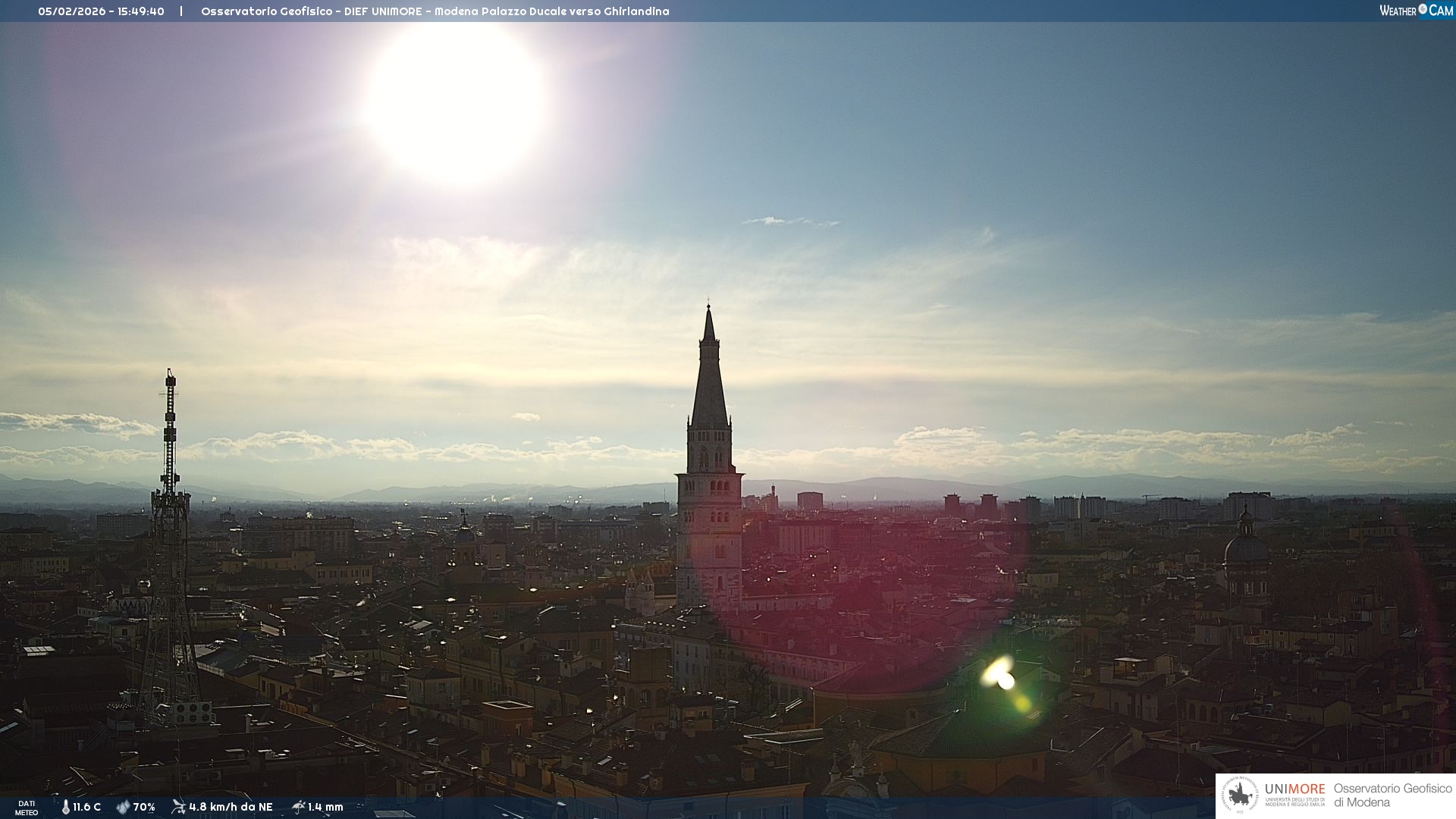
Task: Click the rain umbrella precipitation icon
Action: point(298,807)
